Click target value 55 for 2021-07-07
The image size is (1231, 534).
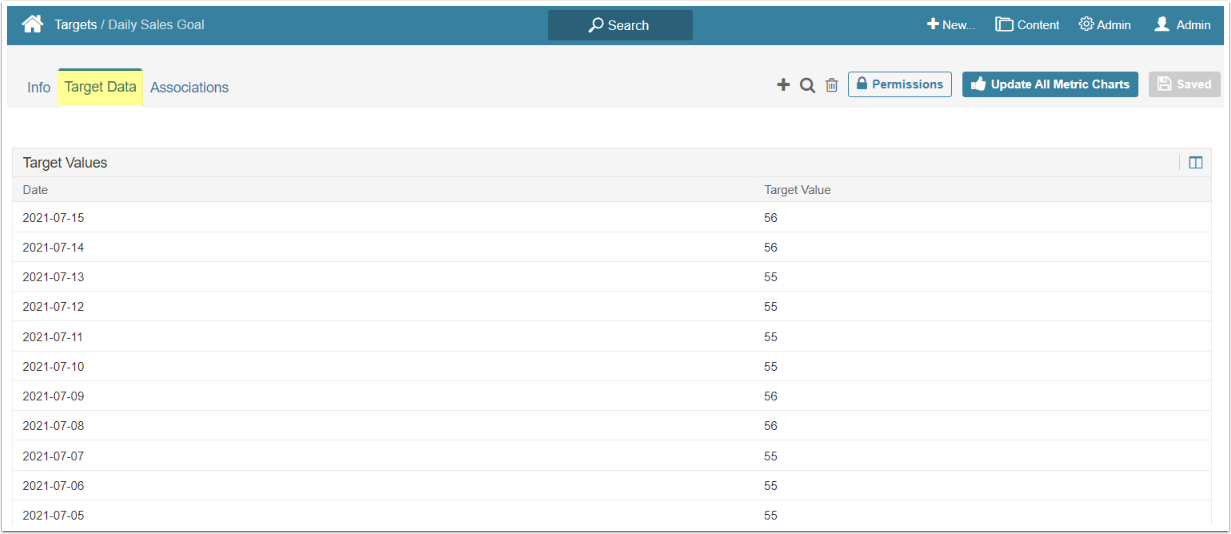pyautogui.click(x=771, y=456)
